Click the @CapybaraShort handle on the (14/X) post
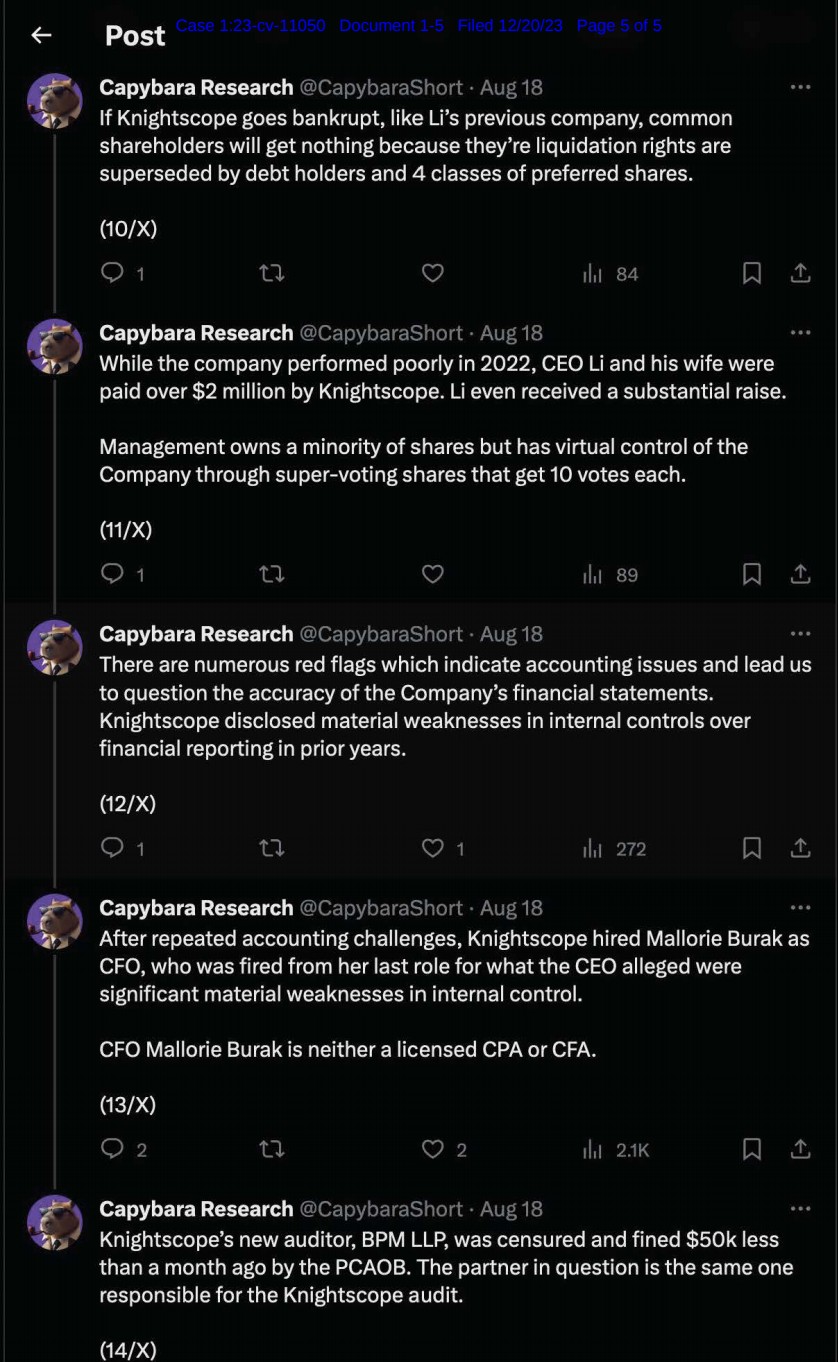This screenshot has width=838, height=1362. point(381,1209)
